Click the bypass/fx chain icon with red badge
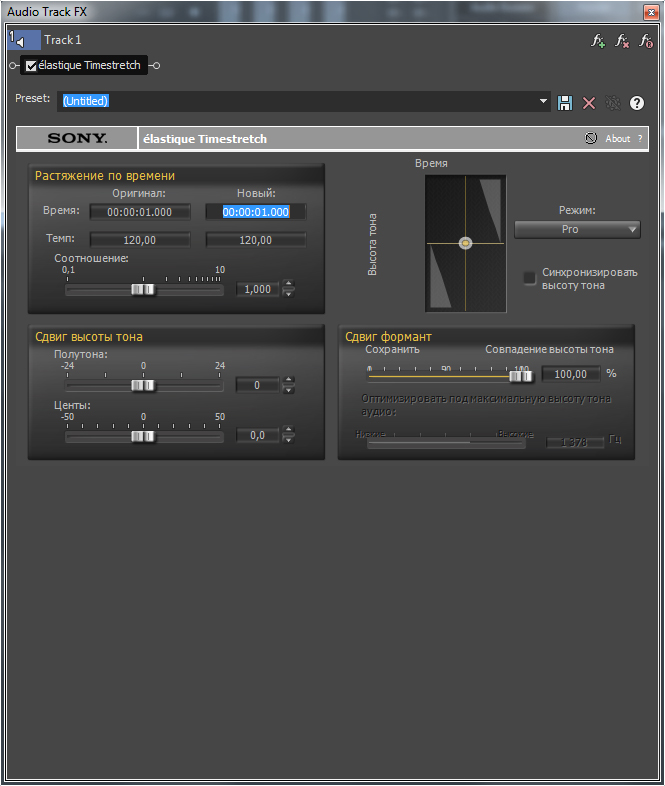Screen dimensions: 665x786 pos(646,41)
